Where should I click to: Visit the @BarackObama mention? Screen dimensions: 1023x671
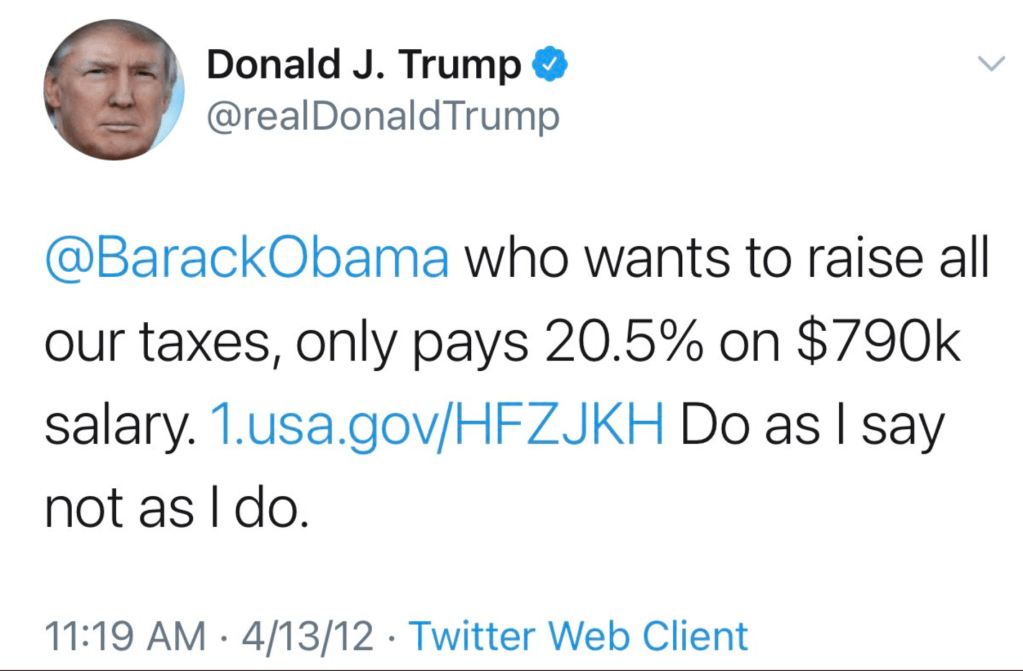coord(246,260)
